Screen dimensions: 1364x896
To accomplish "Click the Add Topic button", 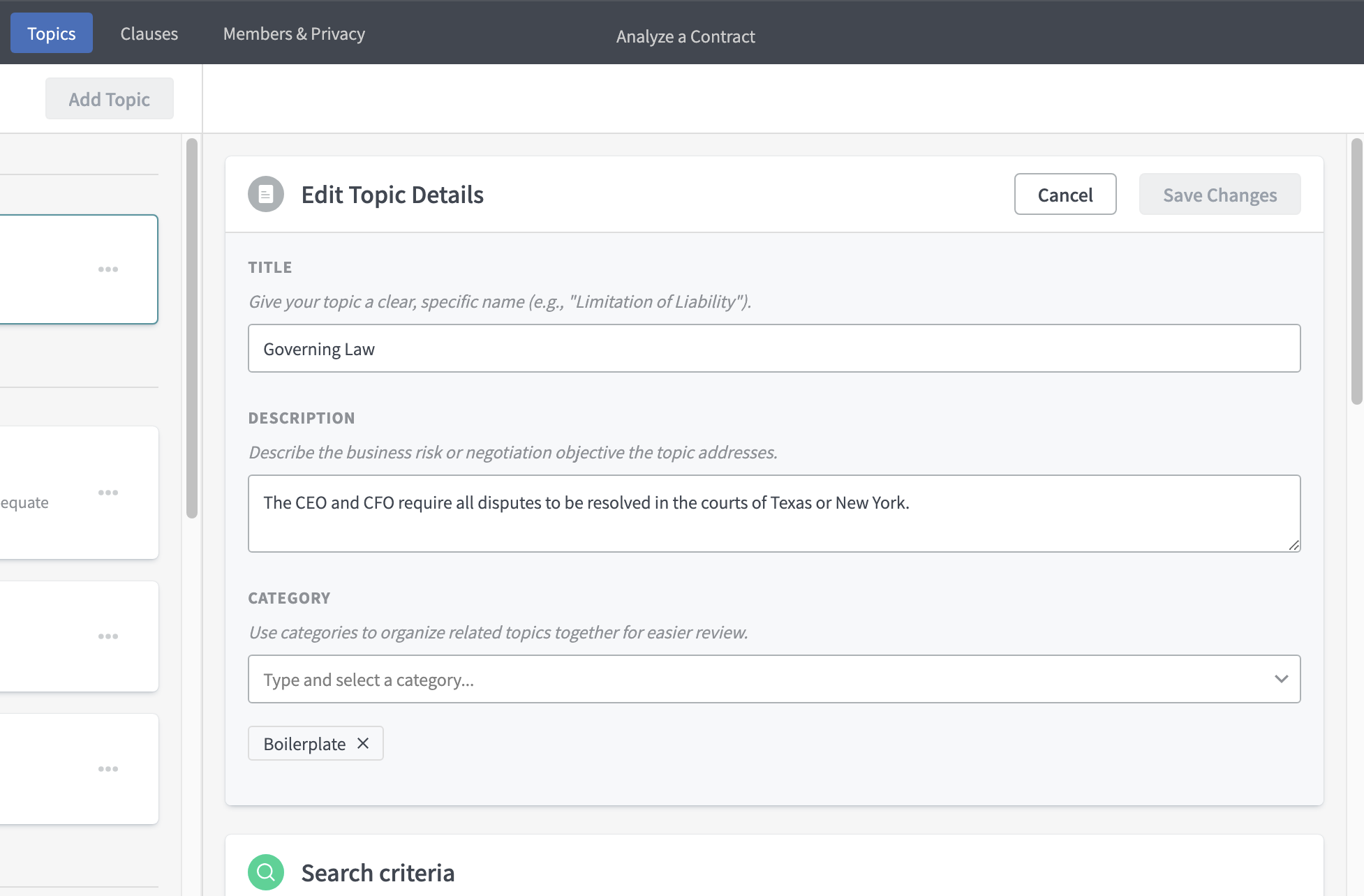I will (110, 99).
